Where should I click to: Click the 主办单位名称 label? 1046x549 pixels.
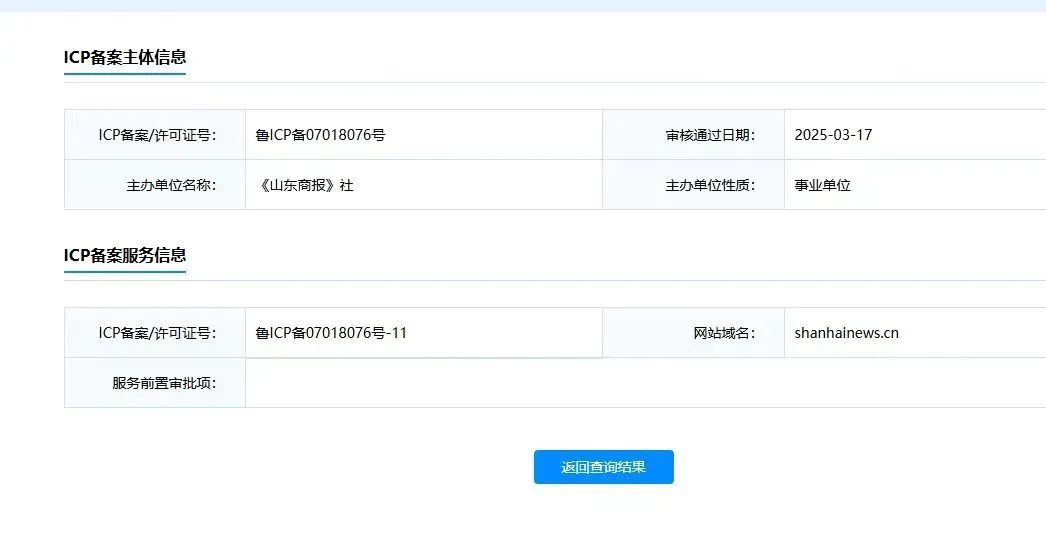pyautogui.click(x=171, y=185)
